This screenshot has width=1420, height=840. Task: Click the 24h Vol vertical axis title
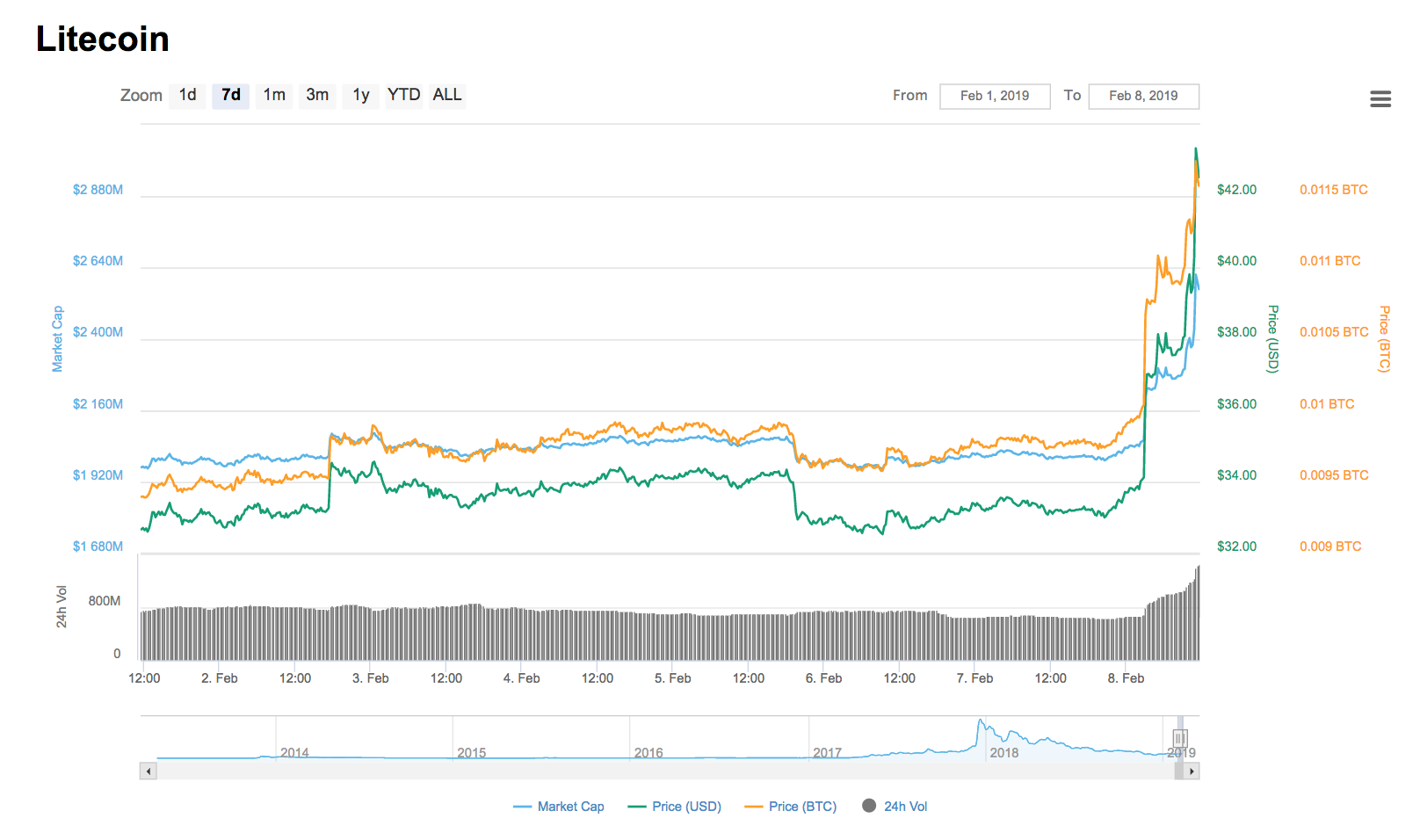pyautogui.click(x=62, y=606)
